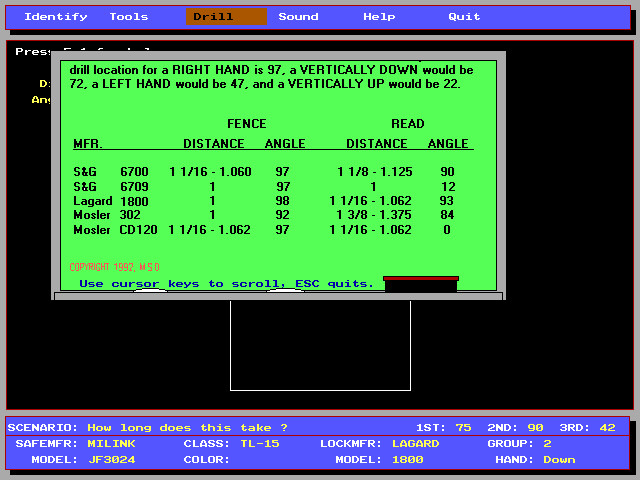This screenshot has width=640, height=480.
Task: Click the 2ND combination number 90
Action: click(x=535, y=428)
